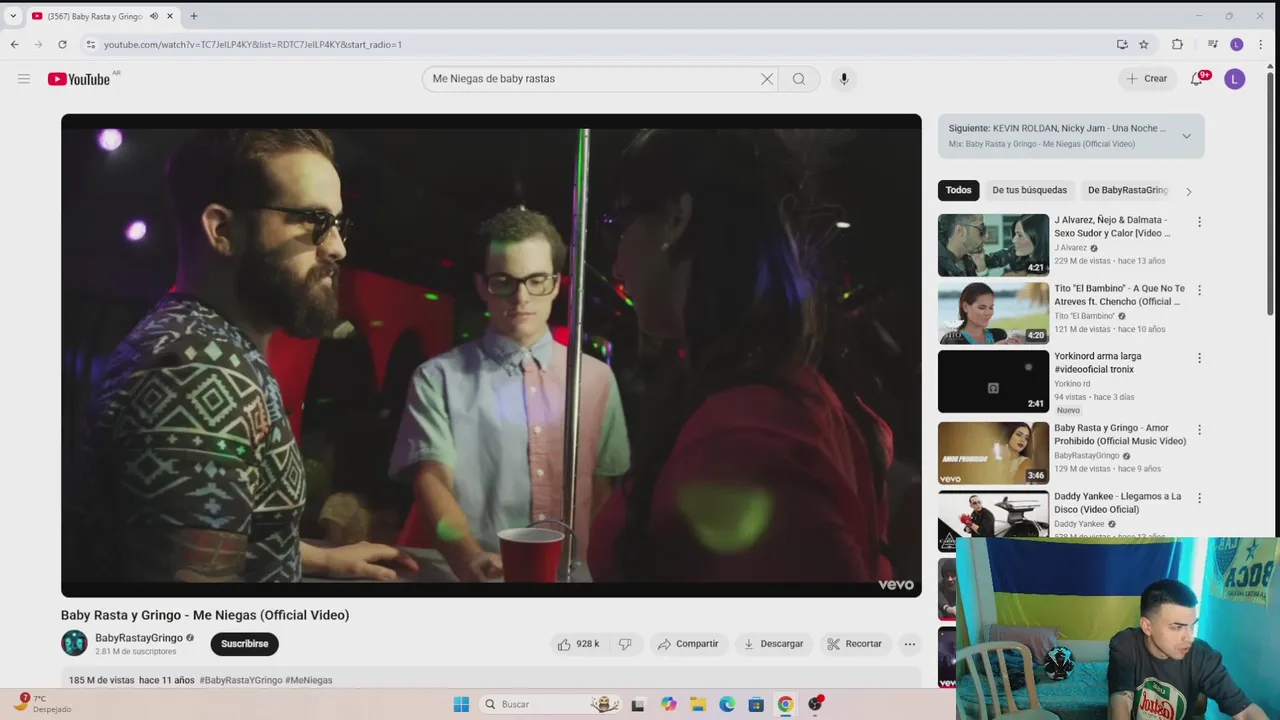
Task: Open more actions ellipsis under video
Action: tap(910, 644)
